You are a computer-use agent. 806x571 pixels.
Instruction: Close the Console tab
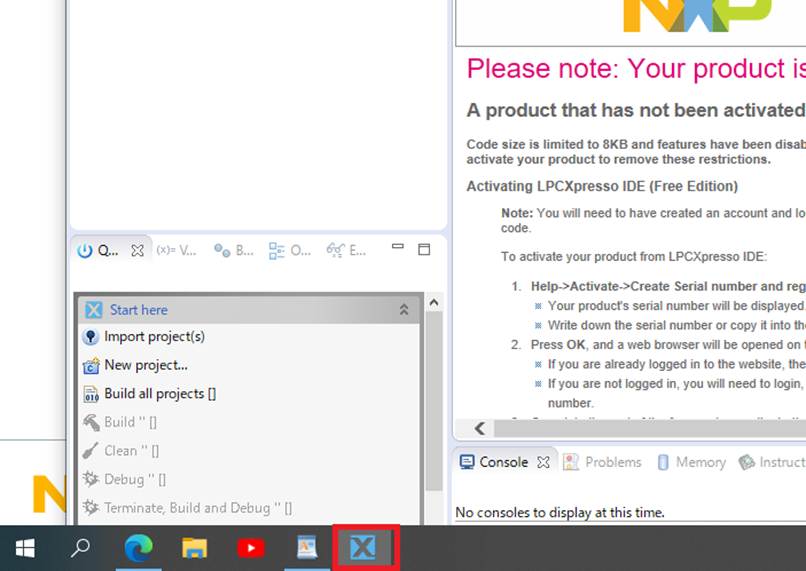pos(543,462)
